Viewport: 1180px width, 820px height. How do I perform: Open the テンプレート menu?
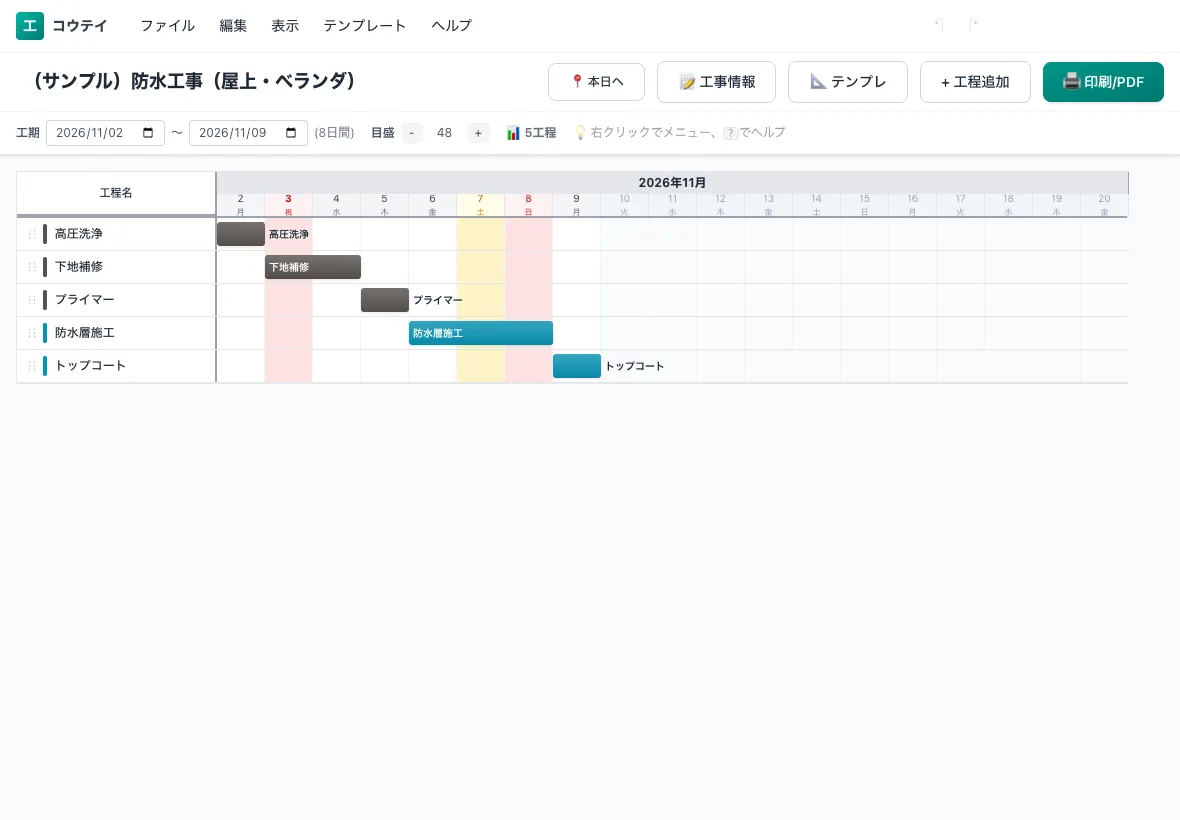click(x=364, y=26)
